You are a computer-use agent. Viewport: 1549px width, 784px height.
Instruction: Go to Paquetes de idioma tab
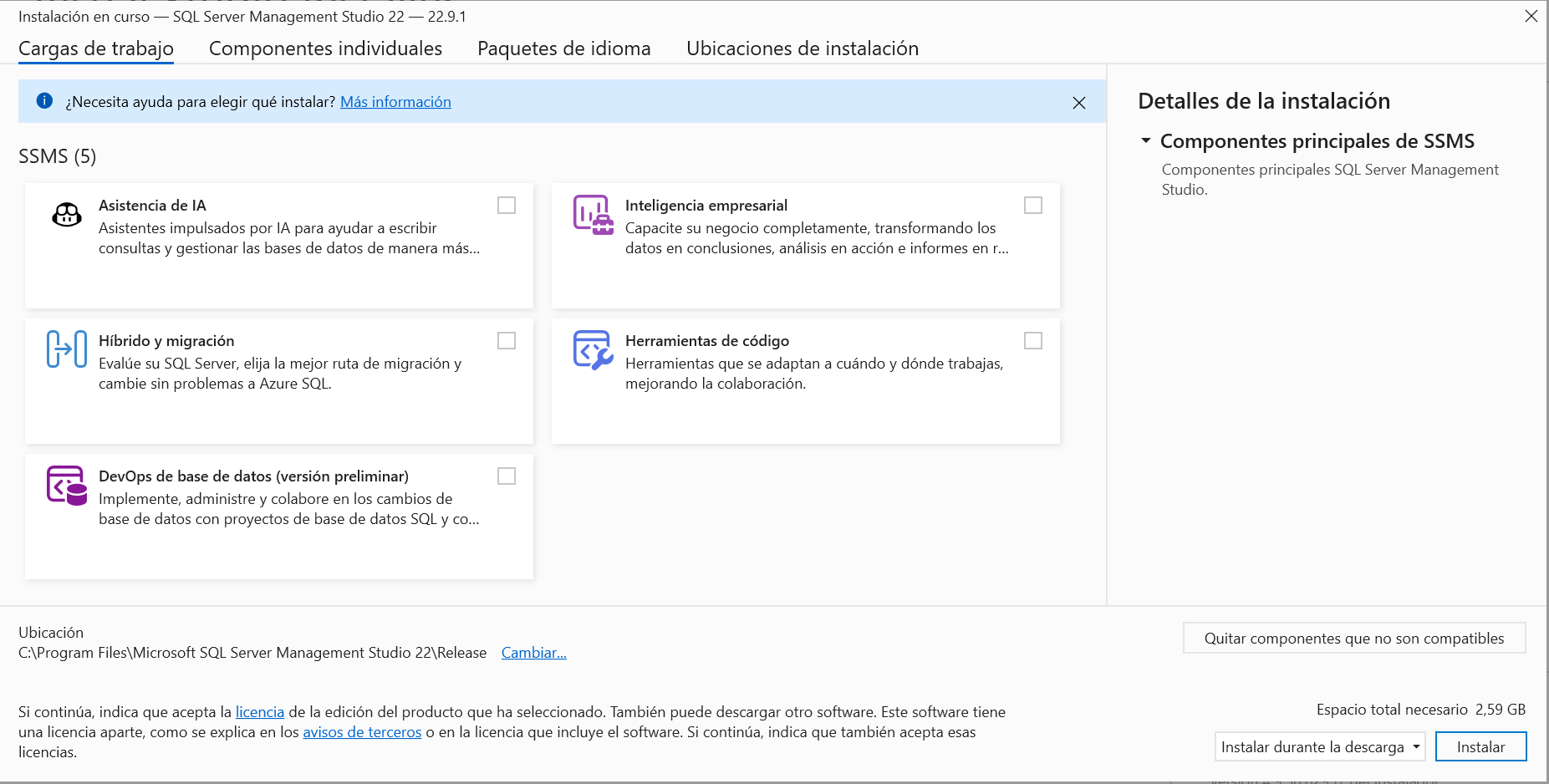563,48
